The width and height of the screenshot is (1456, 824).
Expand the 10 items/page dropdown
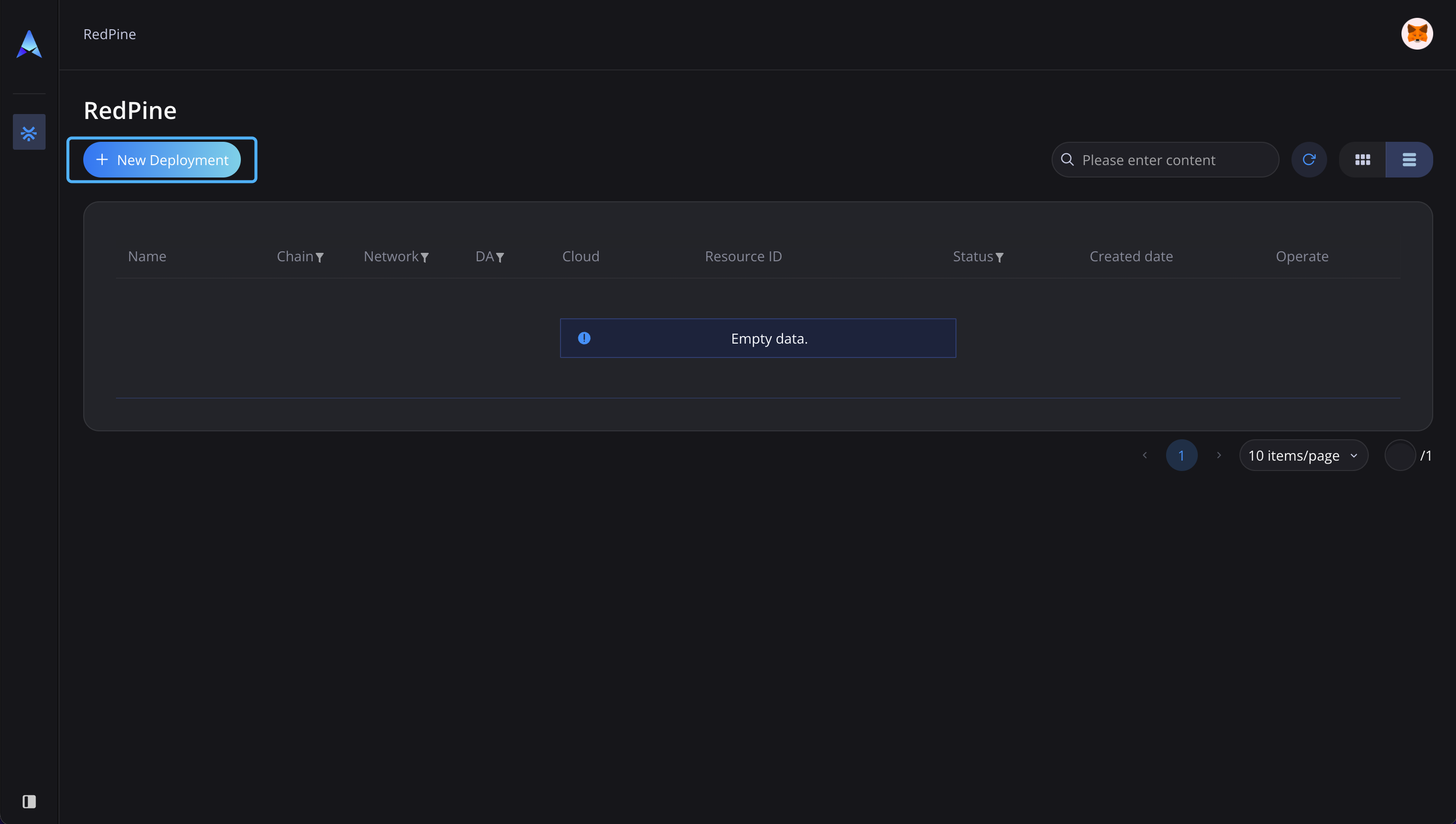(x=1303, y=455)
